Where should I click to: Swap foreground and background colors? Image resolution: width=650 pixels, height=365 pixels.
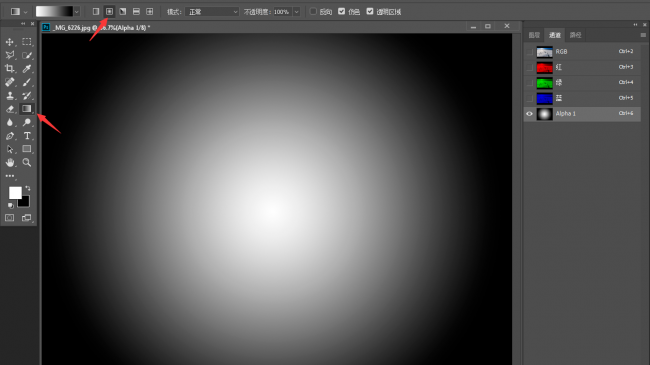click(x=28, y=188)
